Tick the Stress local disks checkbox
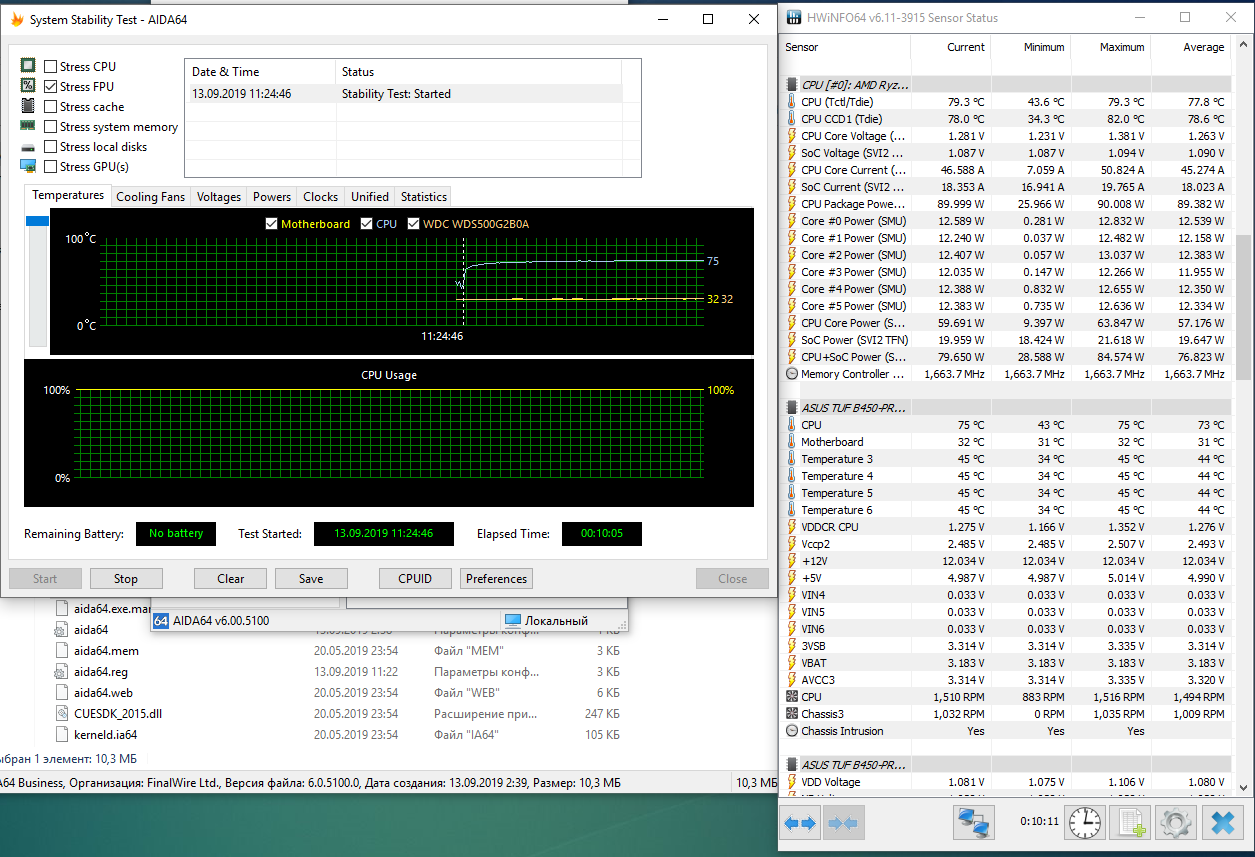 pos(50,146)
